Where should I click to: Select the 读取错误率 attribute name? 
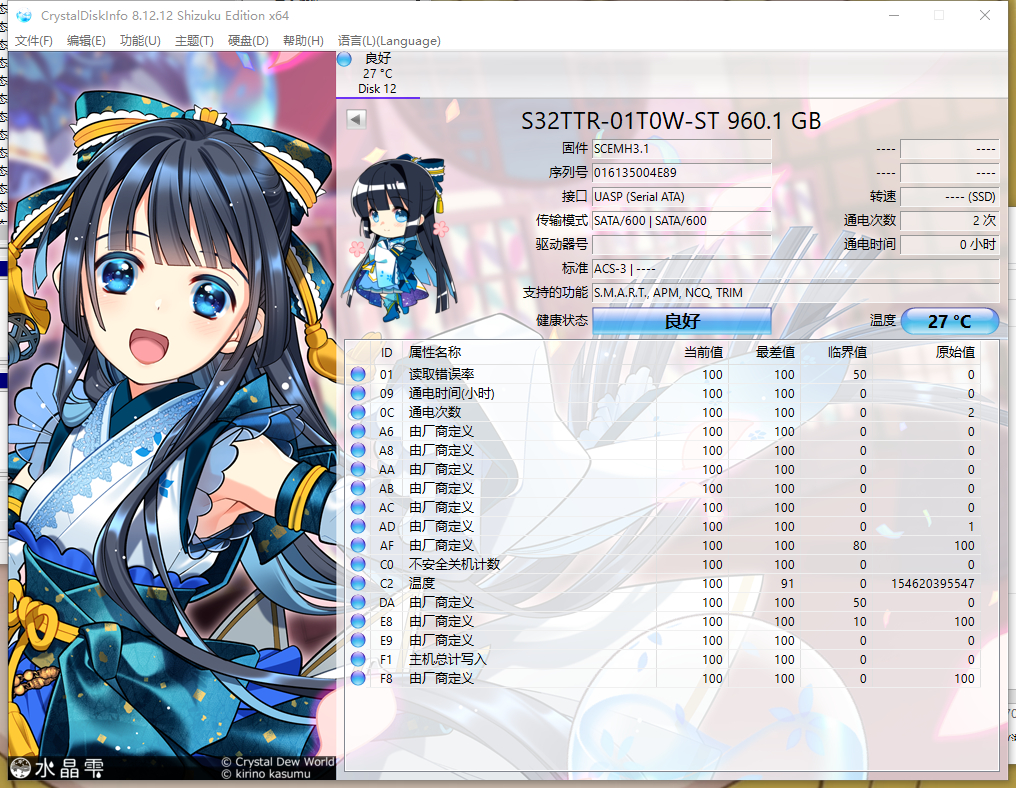(x=441, y=374)
